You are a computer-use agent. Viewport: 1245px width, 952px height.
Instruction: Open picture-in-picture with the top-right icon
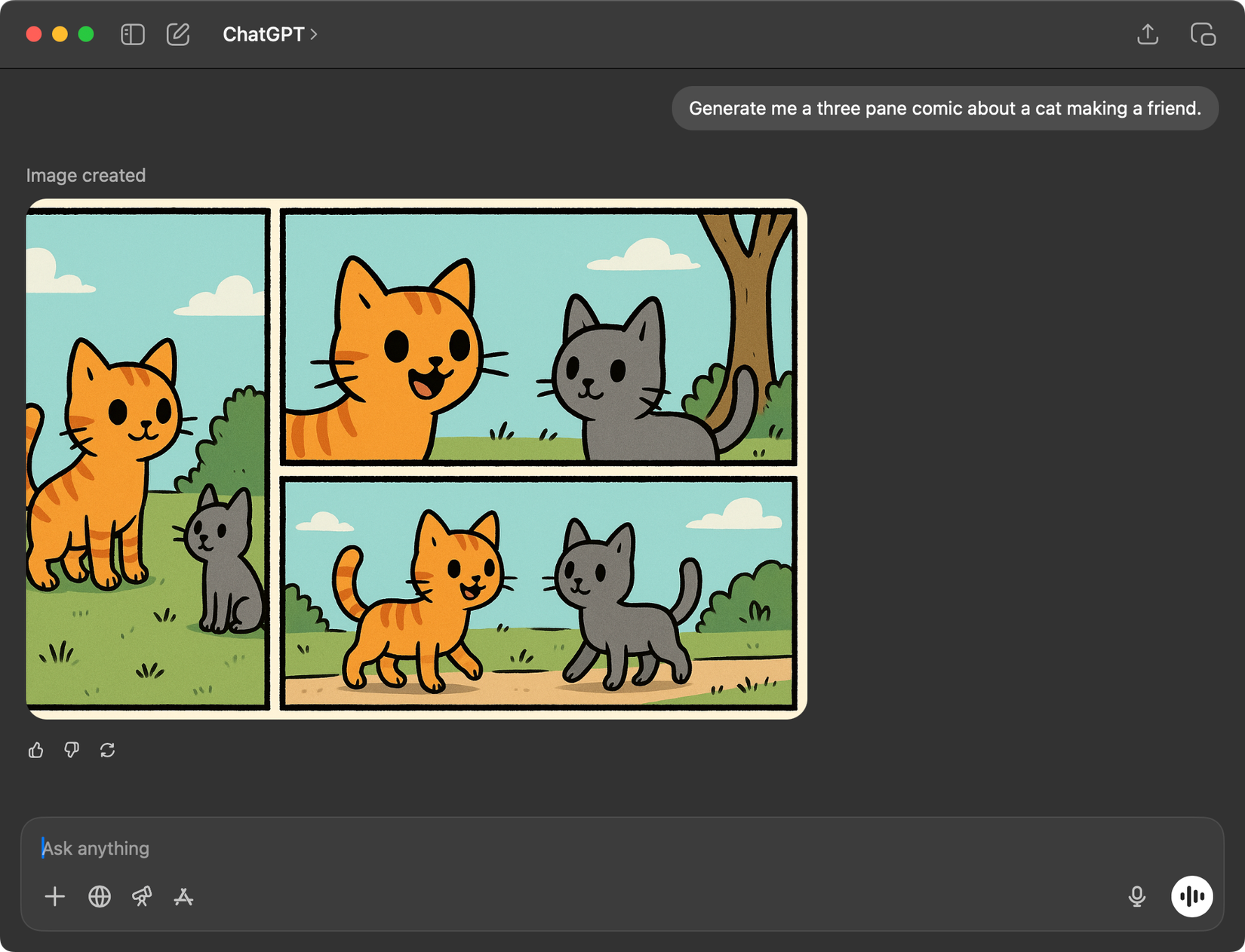point(1203,35)
